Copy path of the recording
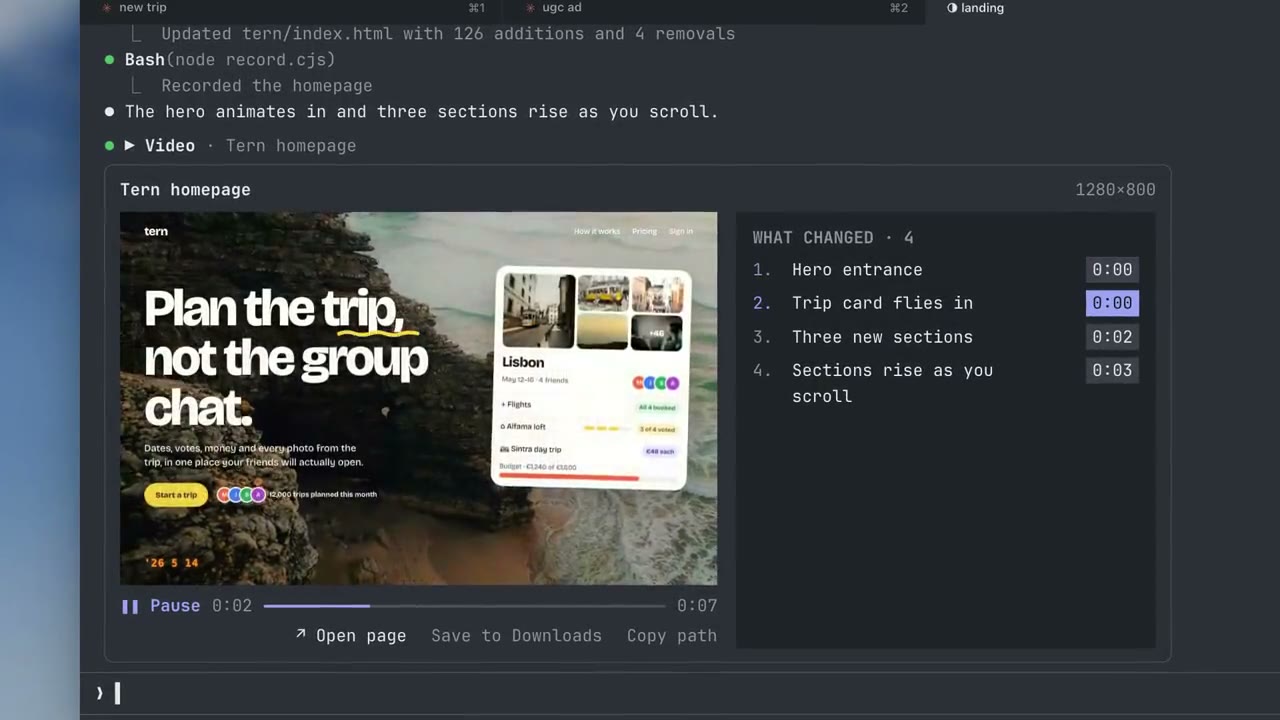Screen dimensions: 1280x720 tap(671, 636)
